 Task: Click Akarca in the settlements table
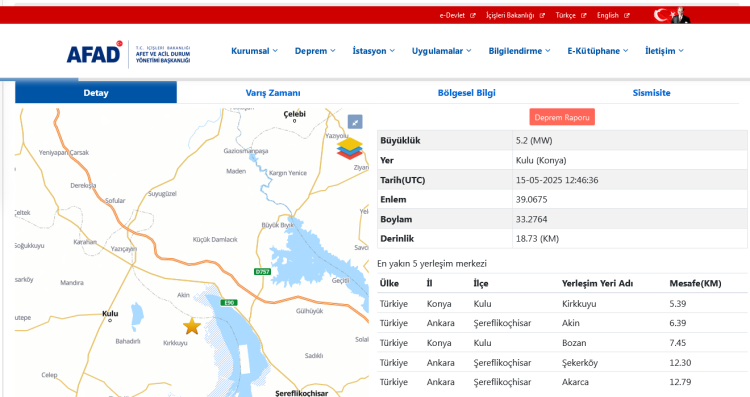pyautogui.click(x=575, y=382)
